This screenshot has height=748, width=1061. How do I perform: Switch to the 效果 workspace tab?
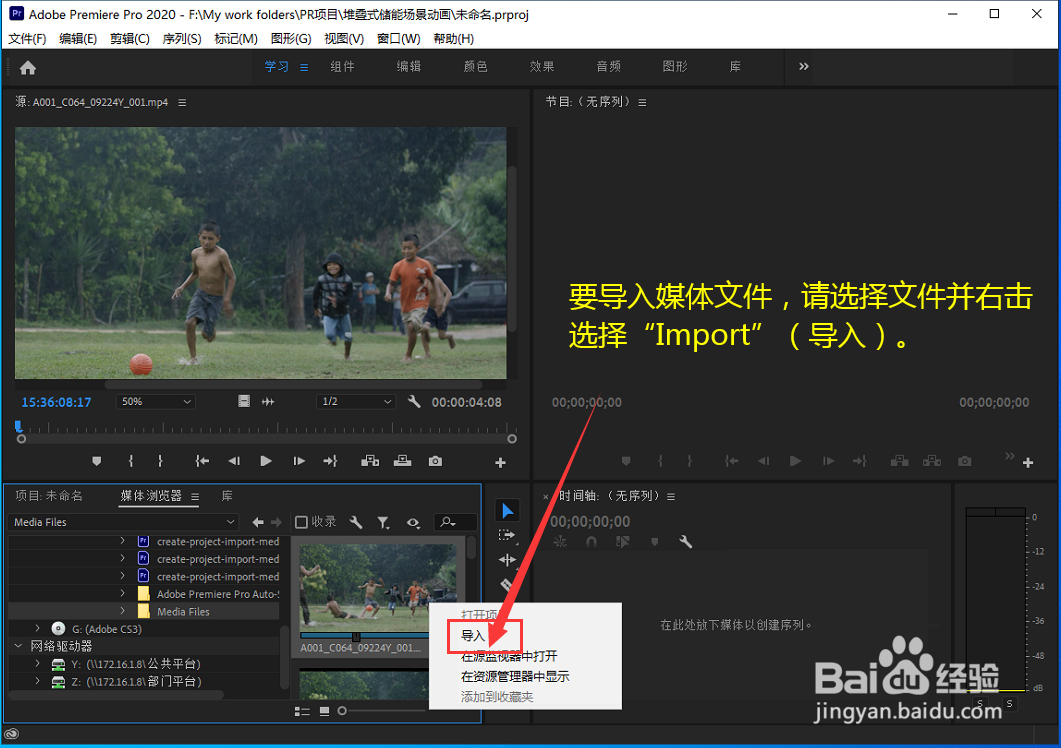pyautogui.click(x=542, y=66)
